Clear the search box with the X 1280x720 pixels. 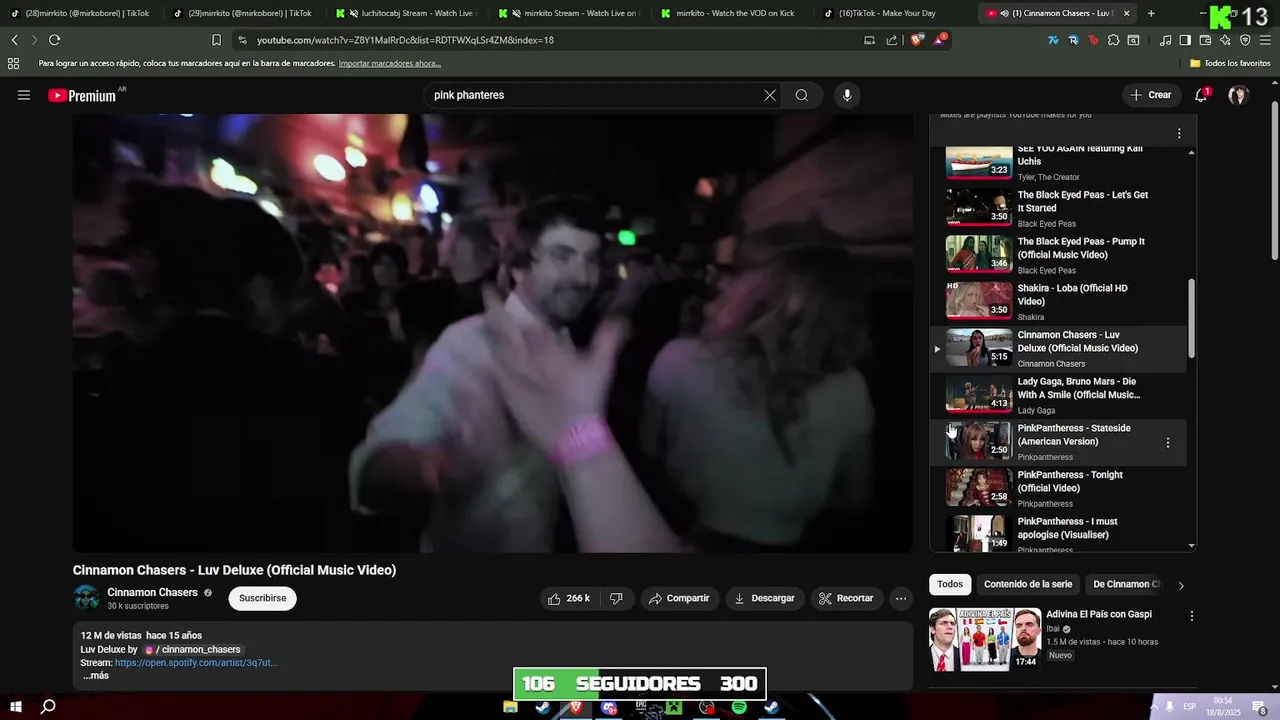[x=770, y=95]
